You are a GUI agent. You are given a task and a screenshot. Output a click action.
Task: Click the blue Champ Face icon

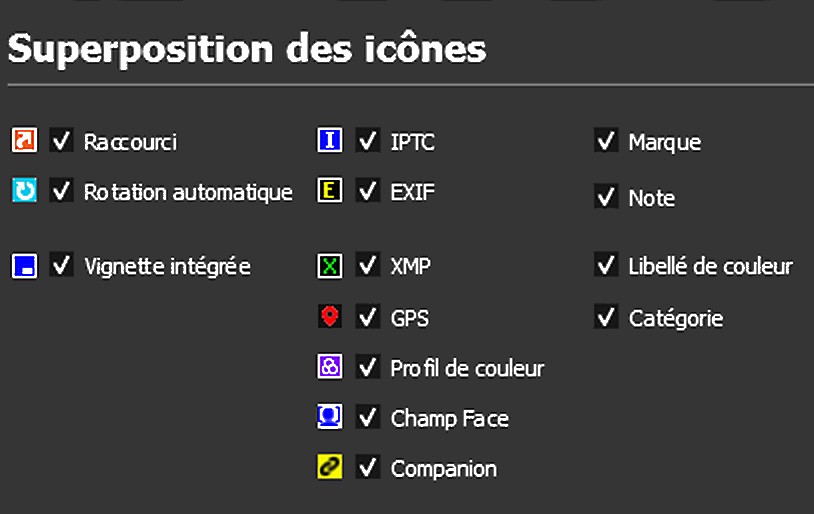(330, 417)
